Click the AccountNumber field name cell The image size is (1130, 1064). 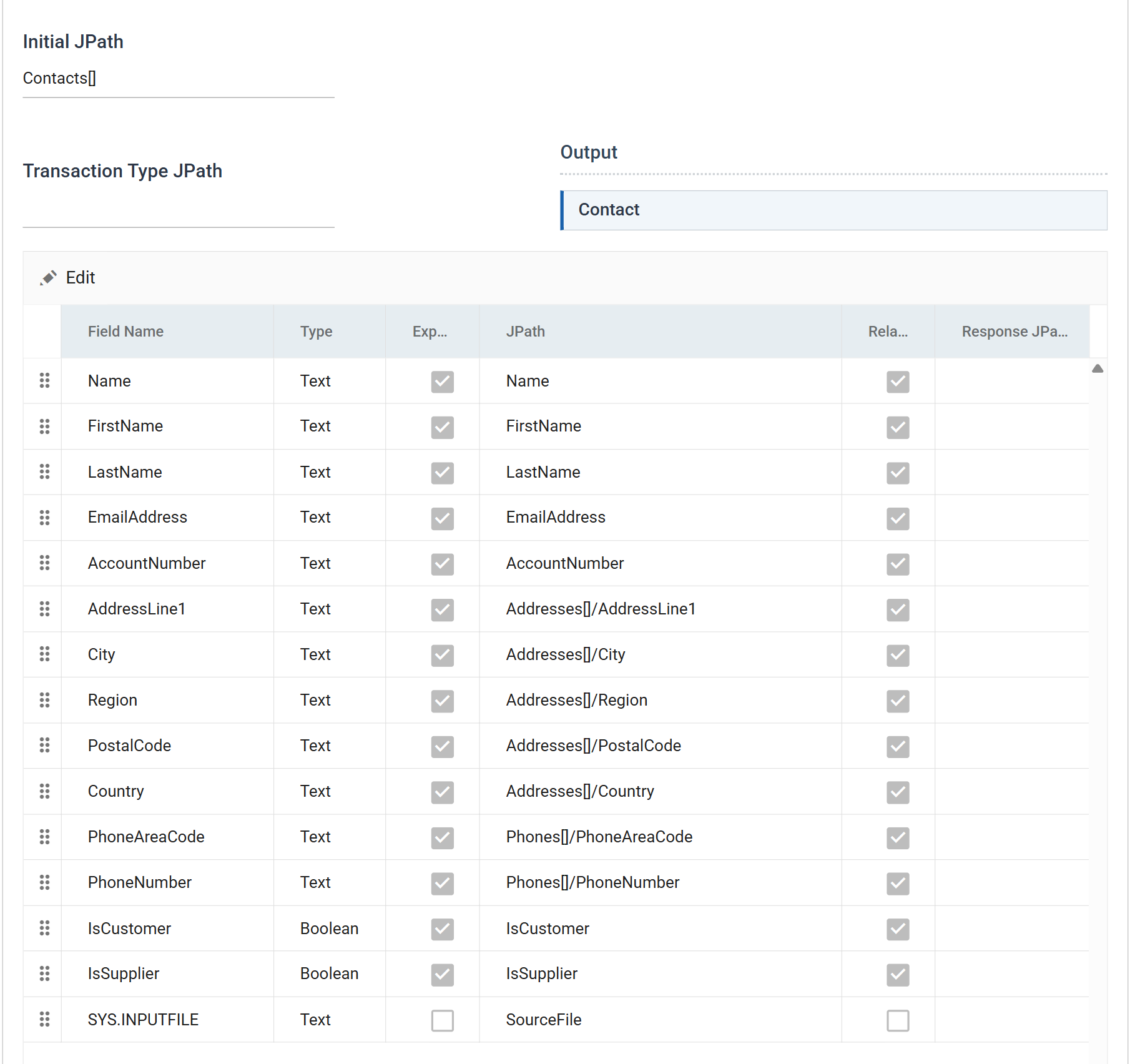167,563
